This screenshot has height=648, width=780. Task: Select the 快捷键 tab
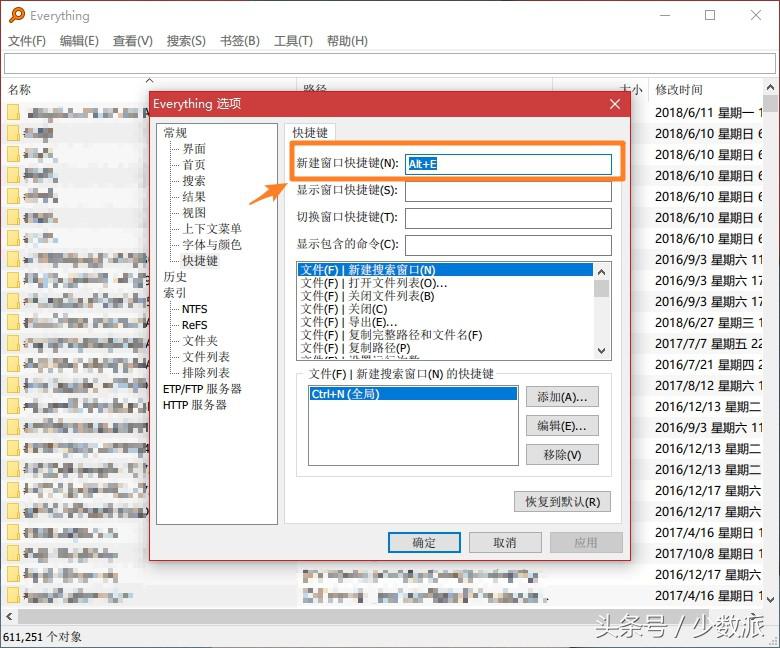click(x=310, y=132)
